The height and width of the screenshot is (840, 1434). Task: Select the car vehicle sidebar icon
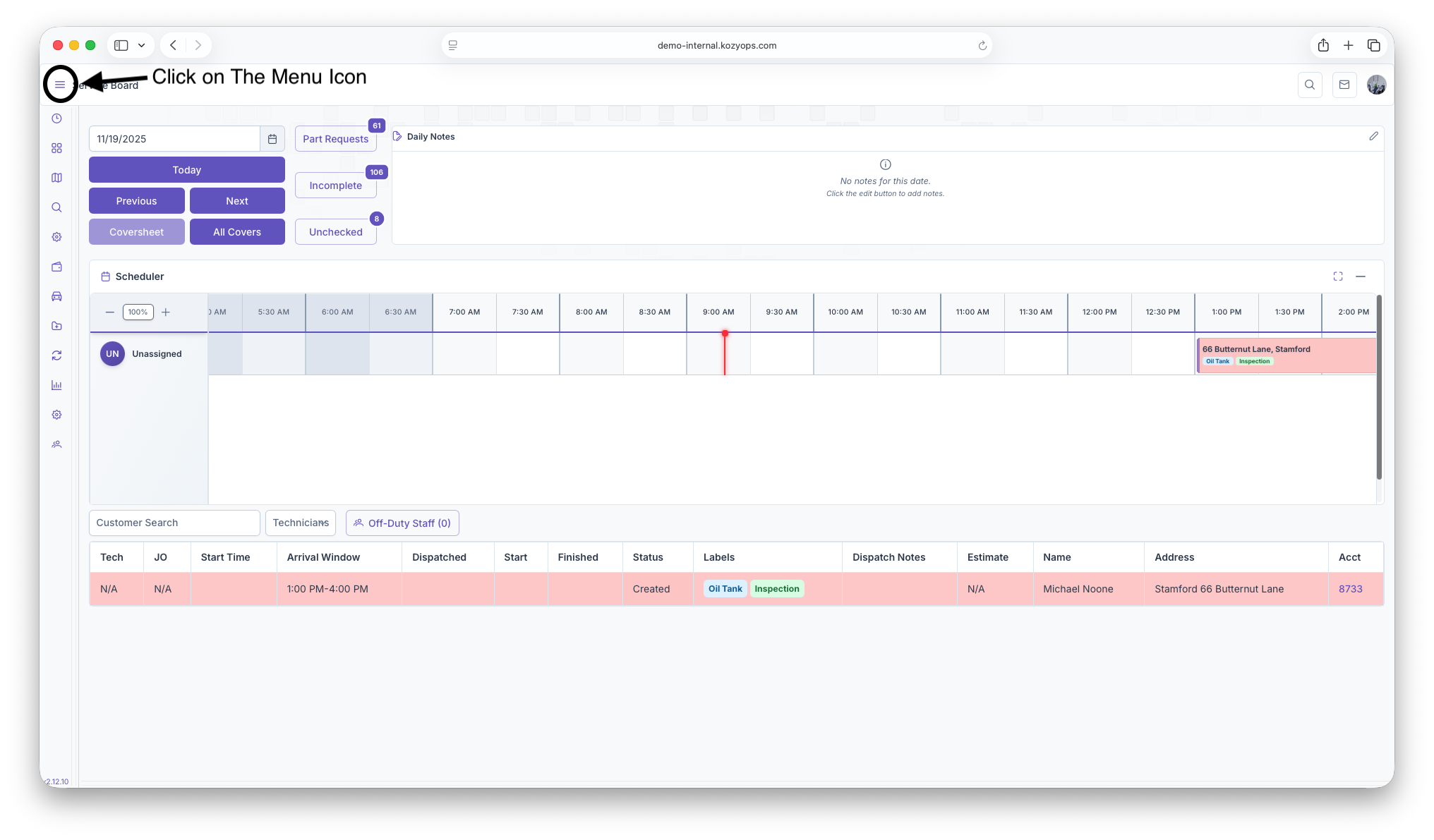pos(56,296)
